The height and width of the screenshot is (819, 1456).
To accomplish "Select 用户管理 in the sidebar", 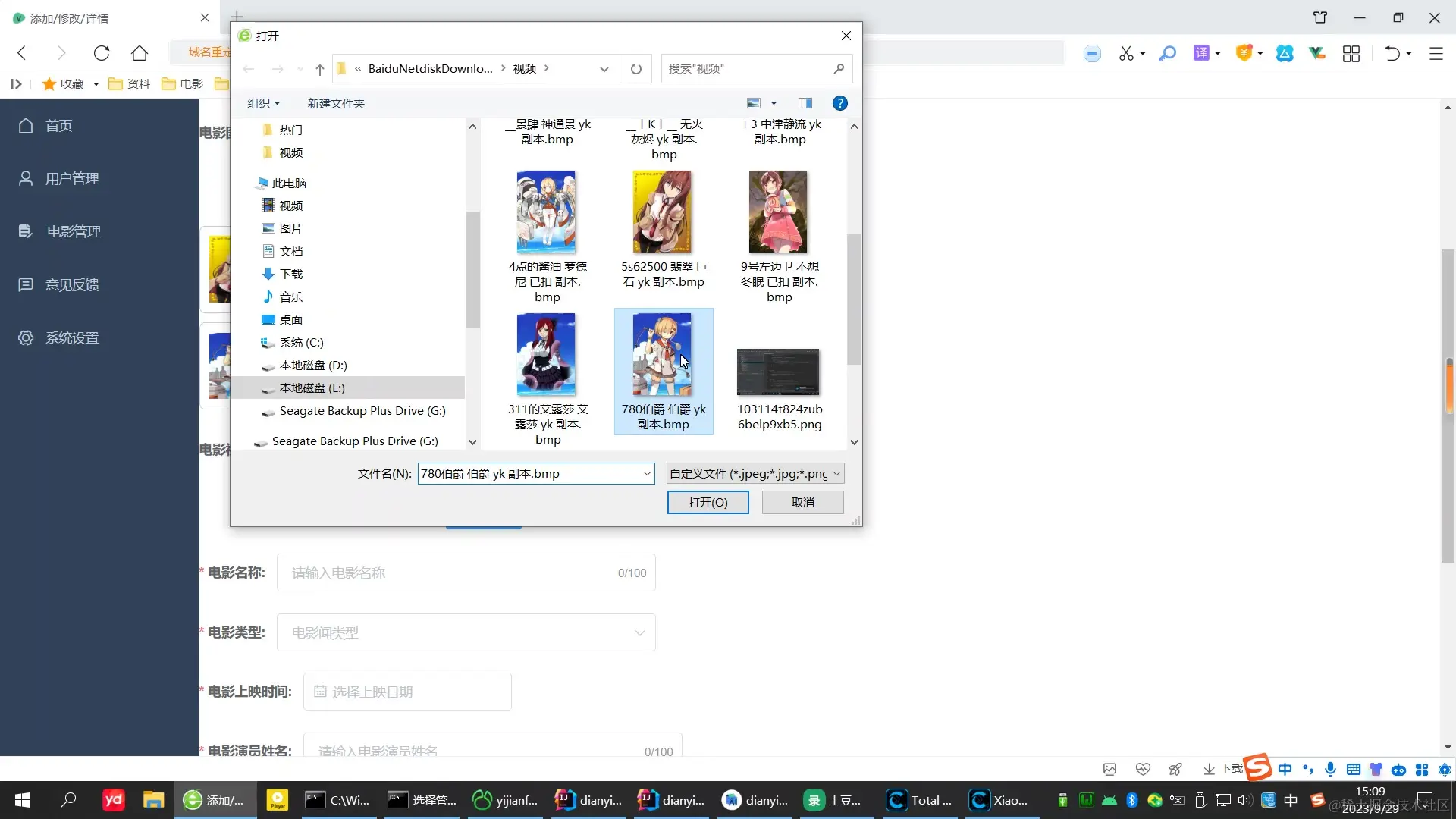I will [x=72, y=179].
